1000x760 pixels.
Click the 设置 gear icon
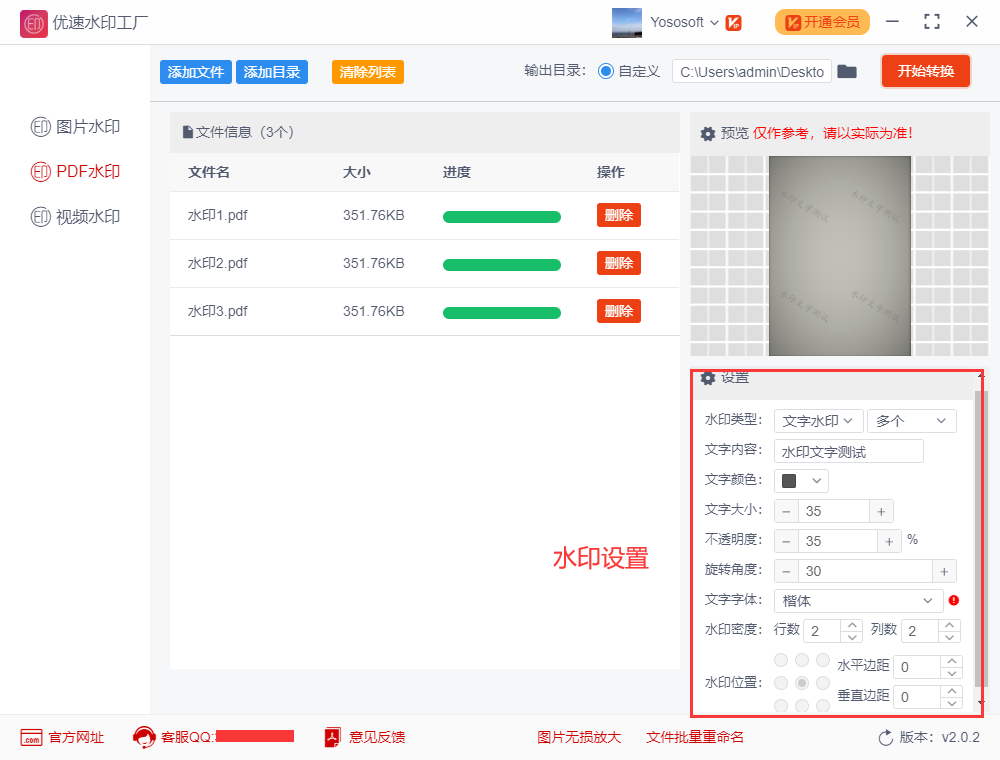pyautogui.click(x=708, y=378)
